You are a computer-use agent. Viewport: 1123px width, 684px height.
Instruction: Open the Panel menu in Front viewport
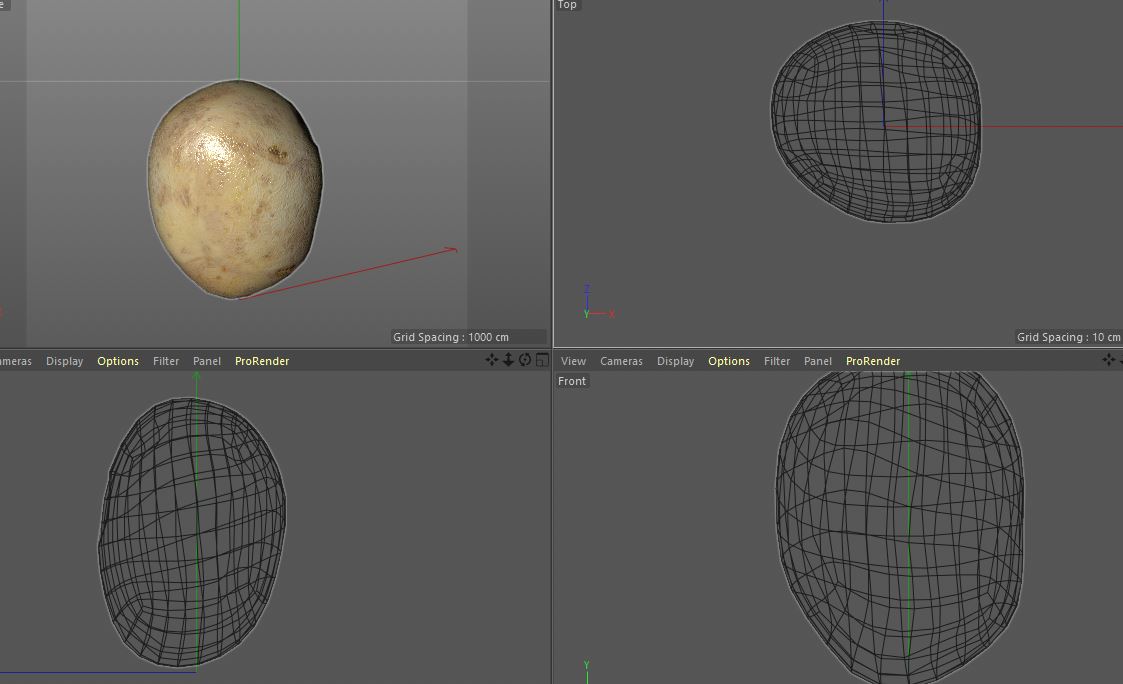tap(818, 361)
